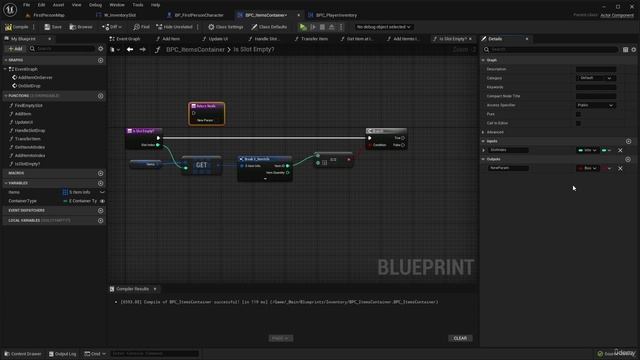Switch to the BPC_PlayerInventory tab
This screenshot has height=360, width=640.
tap(336, 16)
